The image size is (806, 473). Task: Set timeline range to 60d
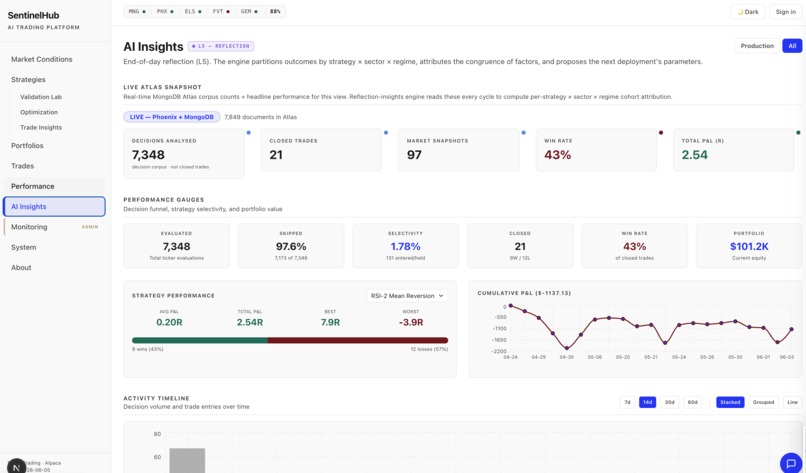click(x=692, y=402)
